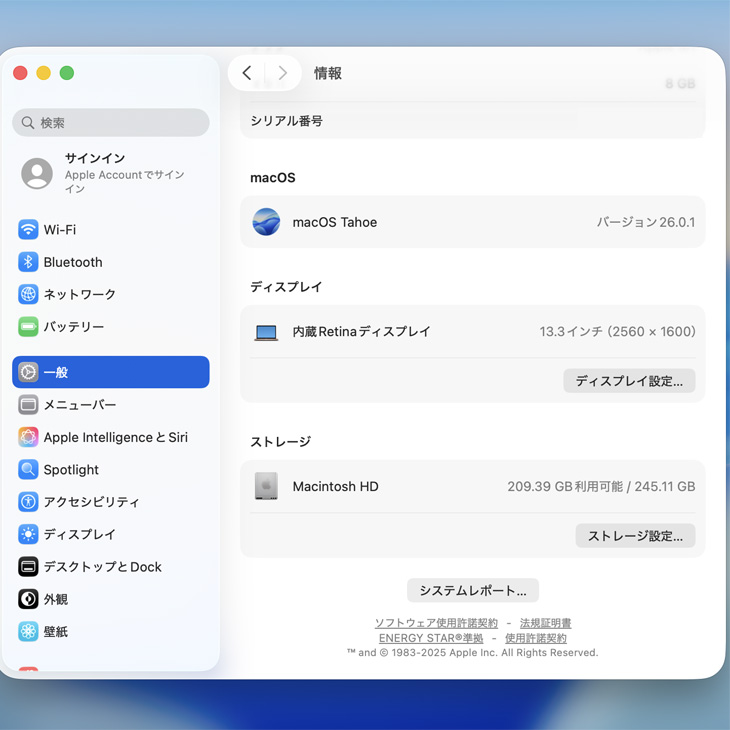Click the Wi-Fi icon in sidebar
The image size is (730, 730).
[28, 230]
